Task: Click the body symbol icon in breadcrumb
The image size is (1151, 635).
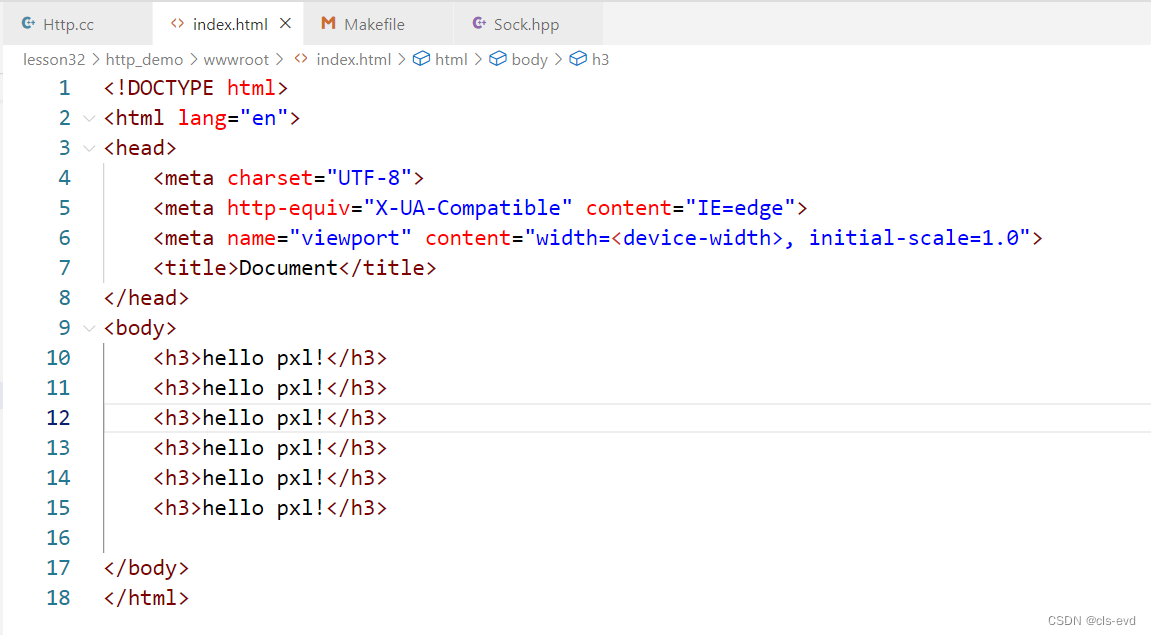Action: [x=498, y=59]
